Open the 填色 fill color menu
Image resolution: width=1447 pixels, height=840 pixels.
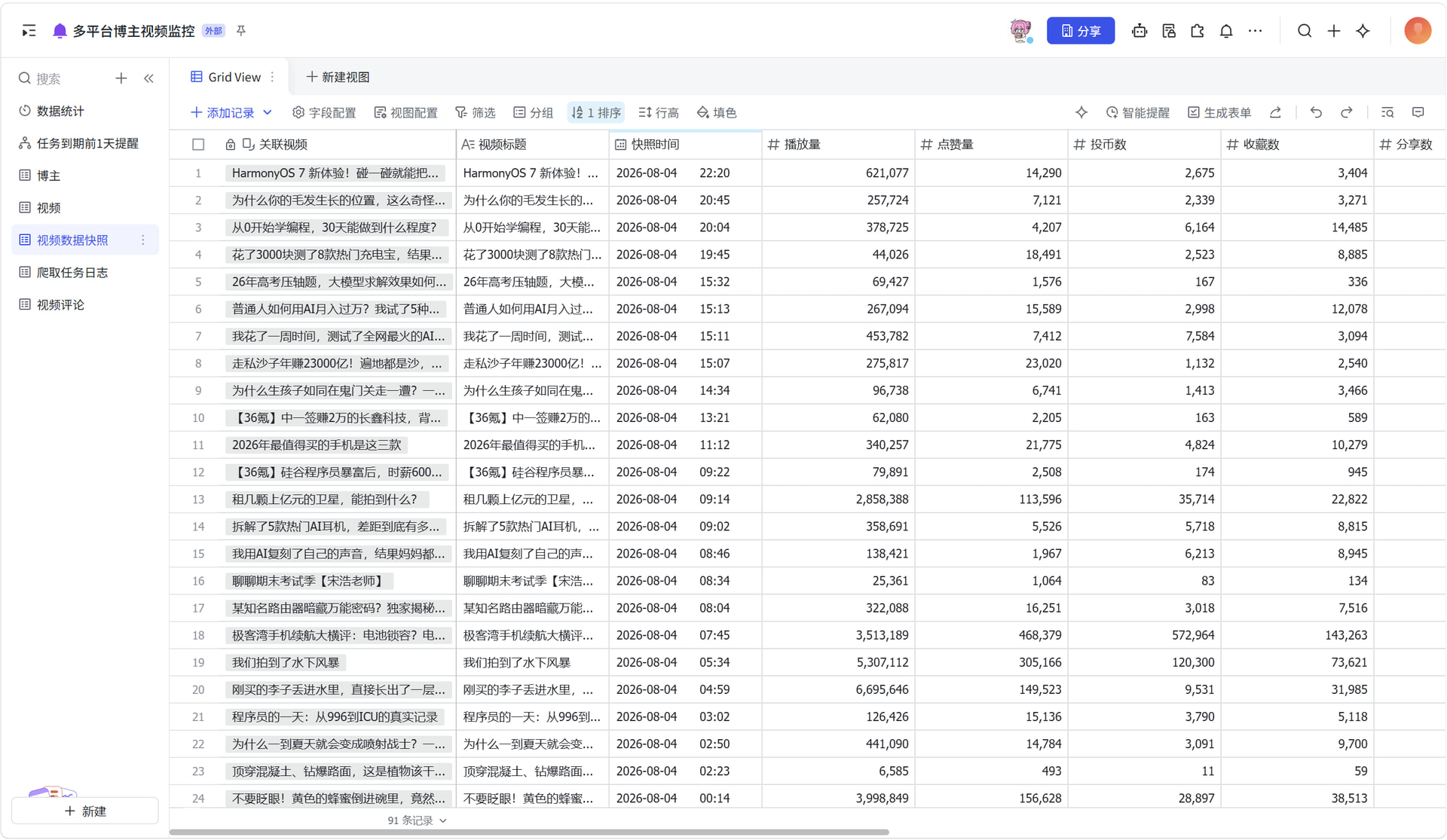pos(716,112)
